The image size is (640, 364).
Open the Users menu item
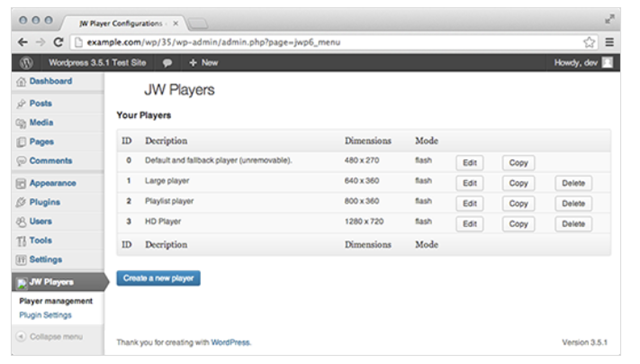(x=40, y=221)
